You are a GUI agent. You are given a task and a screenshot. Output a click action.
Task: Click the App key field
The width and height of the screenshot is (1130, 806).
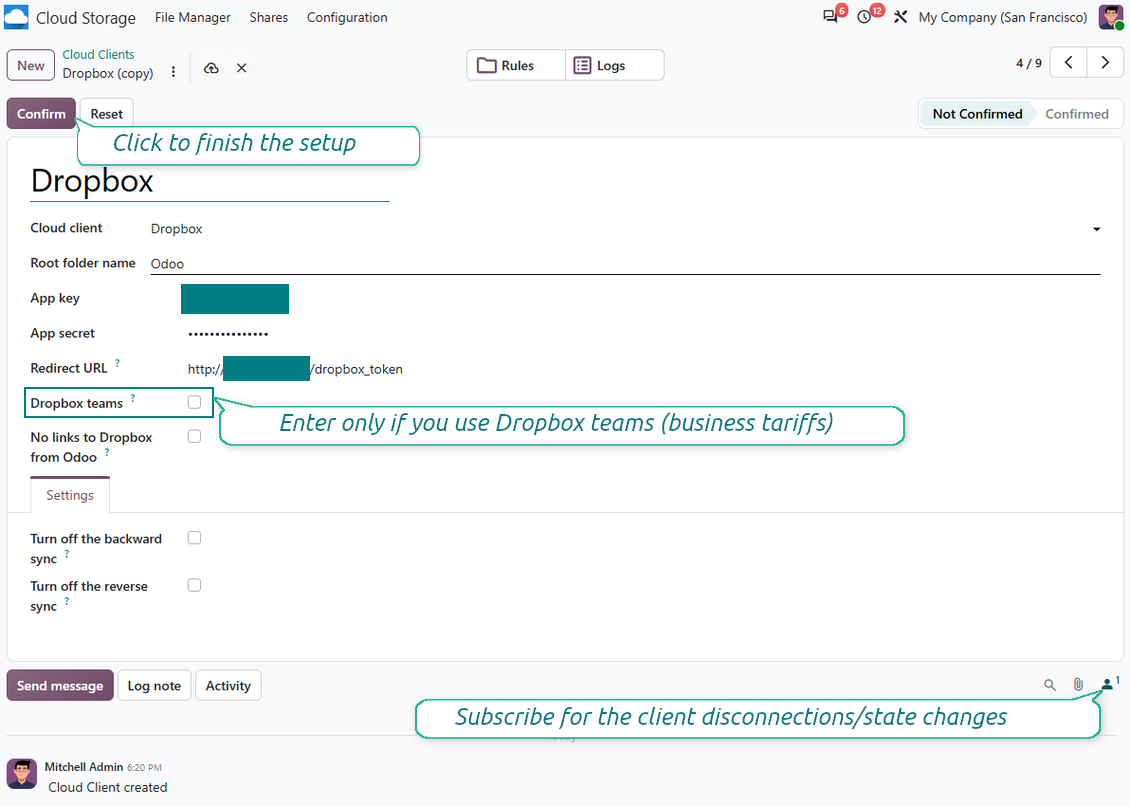coord(235,299)
